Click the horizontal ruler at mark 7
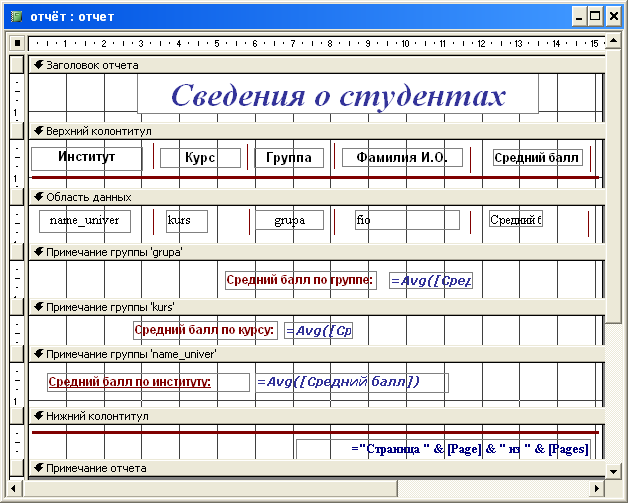Image resolution: width=628 pixels, height=503 pixels. click(293, 43)
